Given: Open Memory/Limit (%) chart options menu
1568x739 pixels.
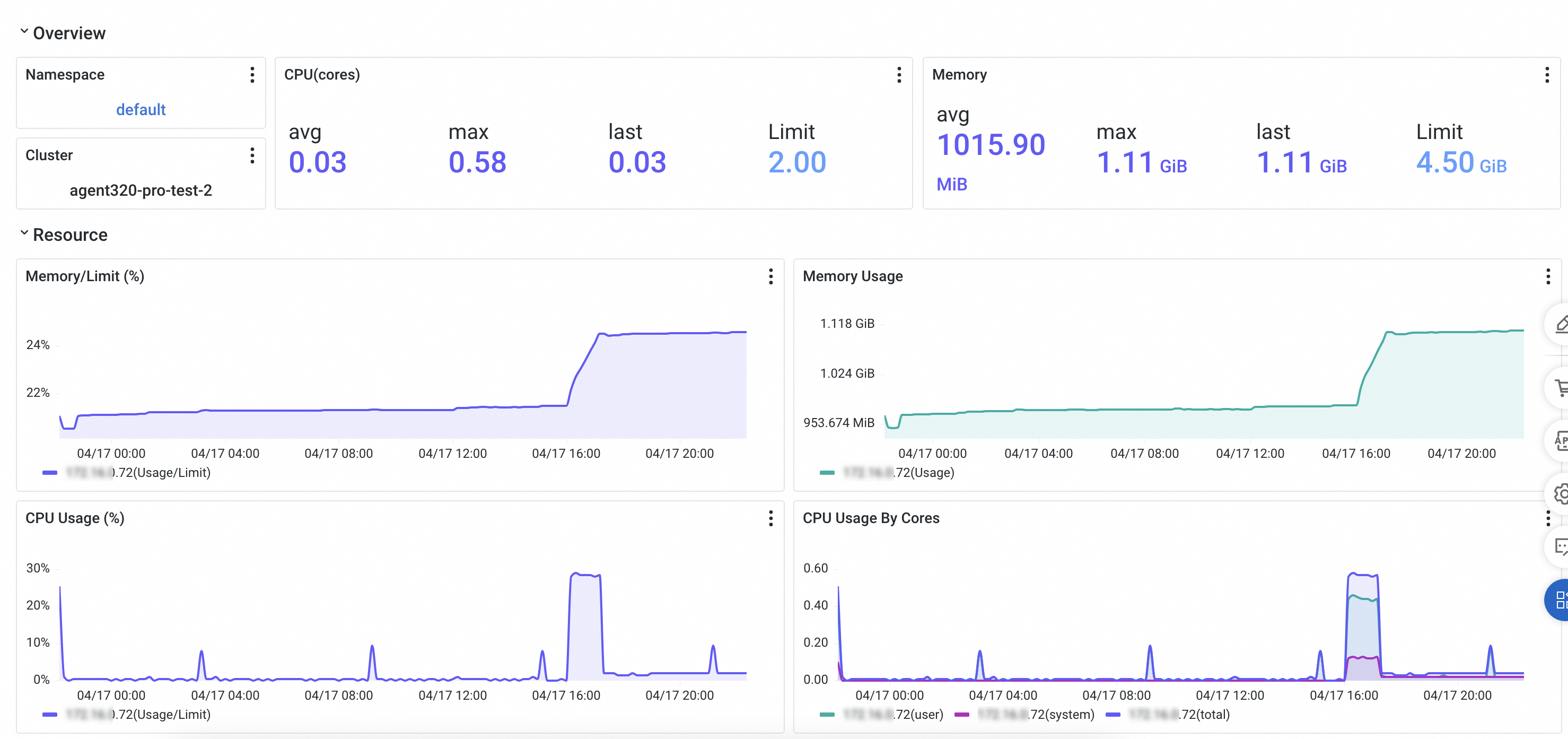Looking at the screenshot, I should (770, 276).
